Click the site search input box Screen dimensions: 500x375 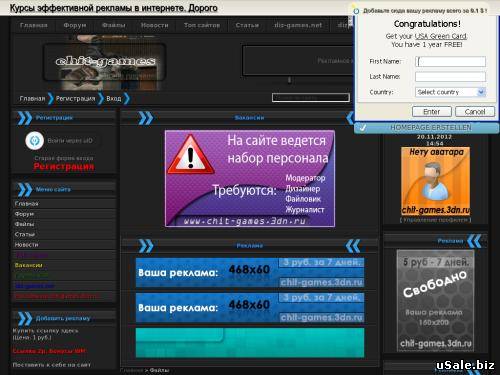311,98
